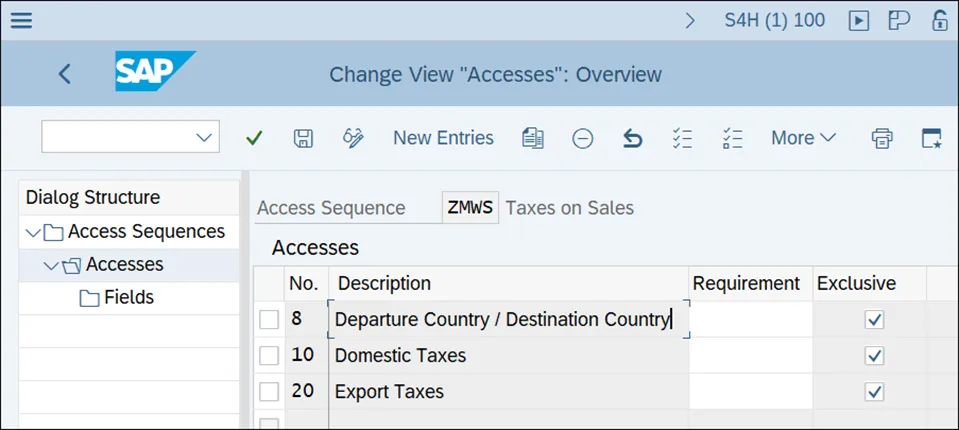This screenshot has height=430, width=959.
Task: Click the Select All list icon
Action: (x=683, y=138)
